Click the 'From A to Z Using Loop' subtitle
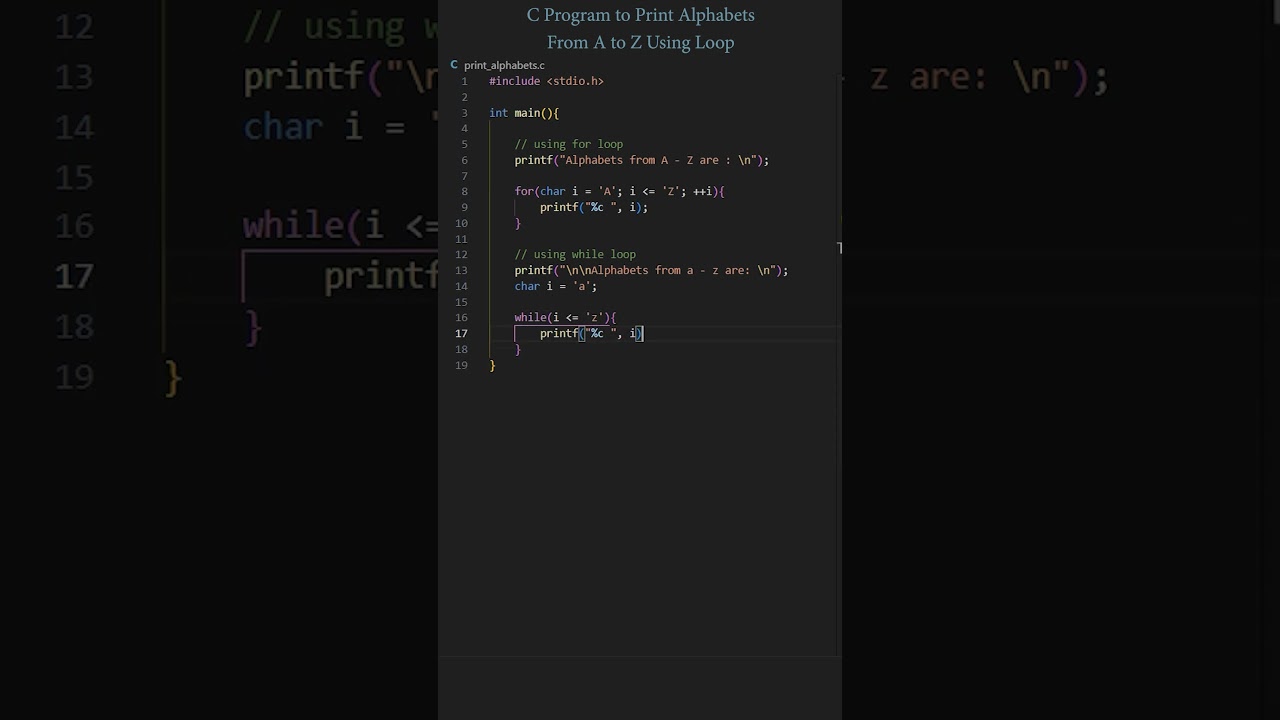Image resolution: width=1280 pixels, height=720 pixels. click(x=641, y=42)
